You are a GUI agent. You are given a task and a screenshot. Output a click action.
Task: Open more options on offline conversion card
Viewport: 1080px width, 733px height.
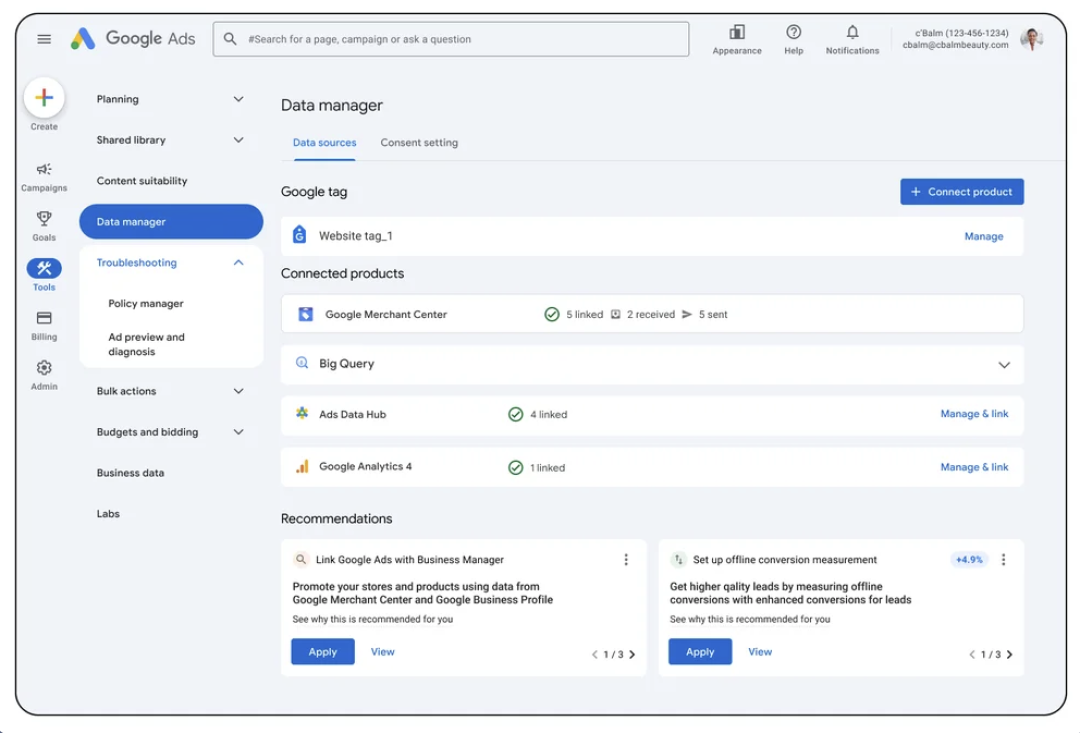point(1004,559)
